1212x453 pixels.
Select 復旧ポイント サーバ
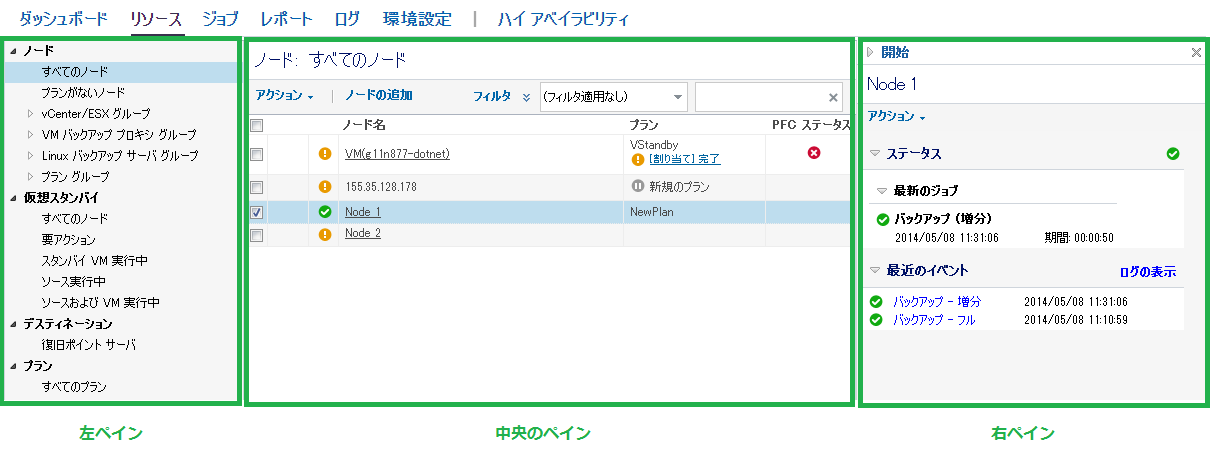tap(88, 345)
